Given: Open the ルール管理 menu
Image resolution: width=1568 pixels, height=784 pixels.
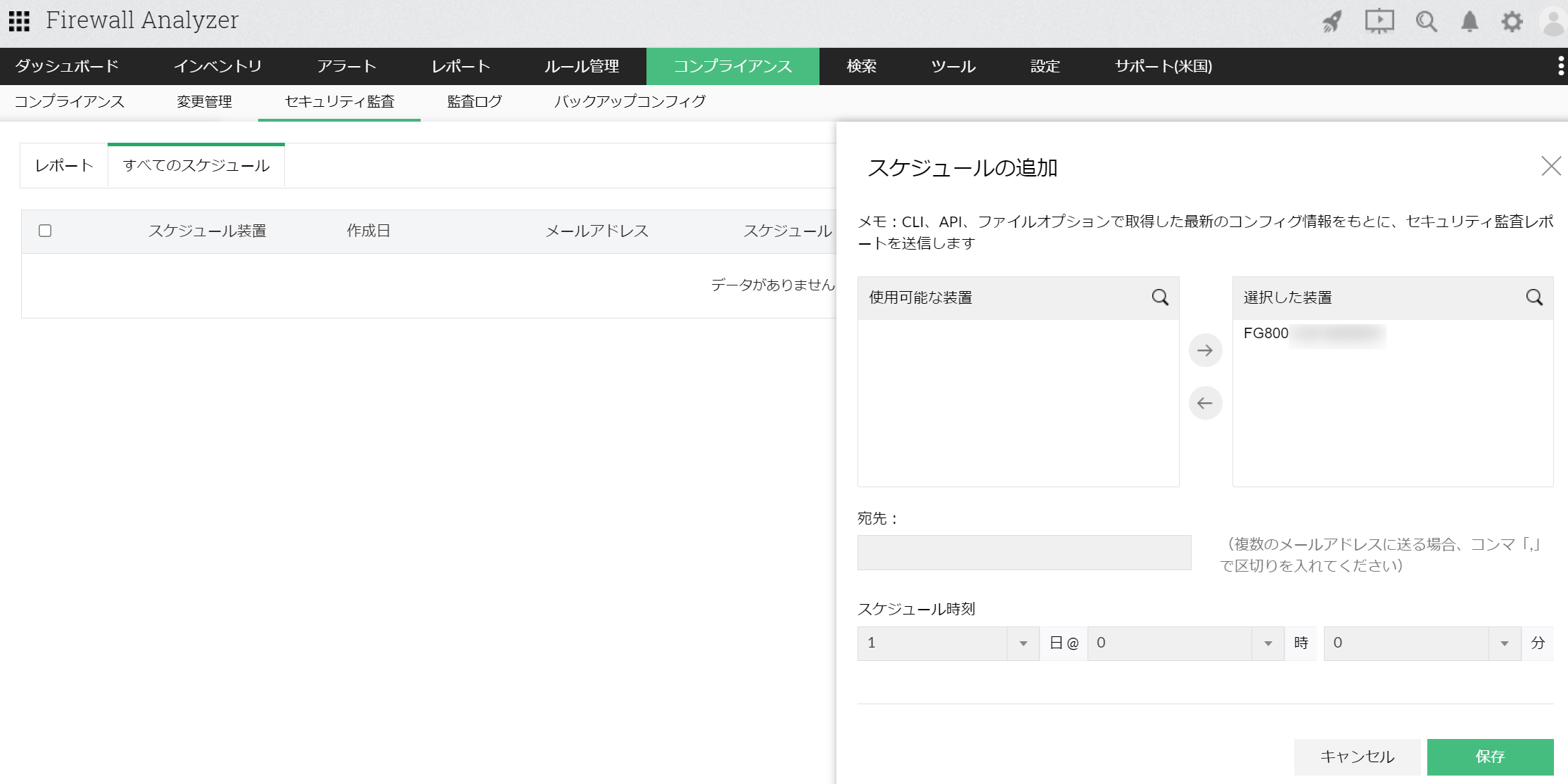Looking at the screenshot, I should 581,66.
